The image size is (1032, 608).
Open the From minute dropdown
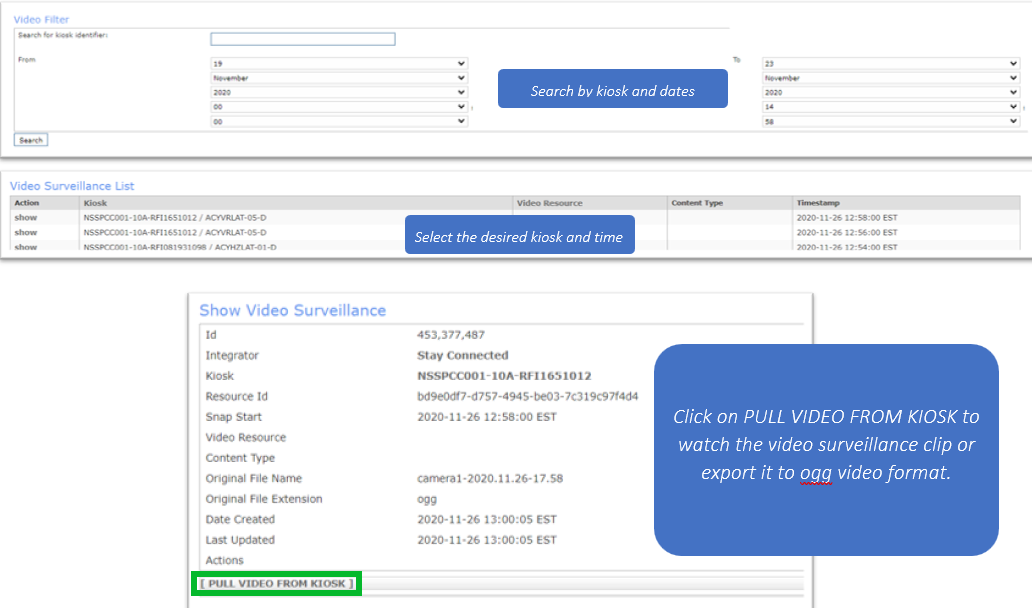(x=338, y=122)
